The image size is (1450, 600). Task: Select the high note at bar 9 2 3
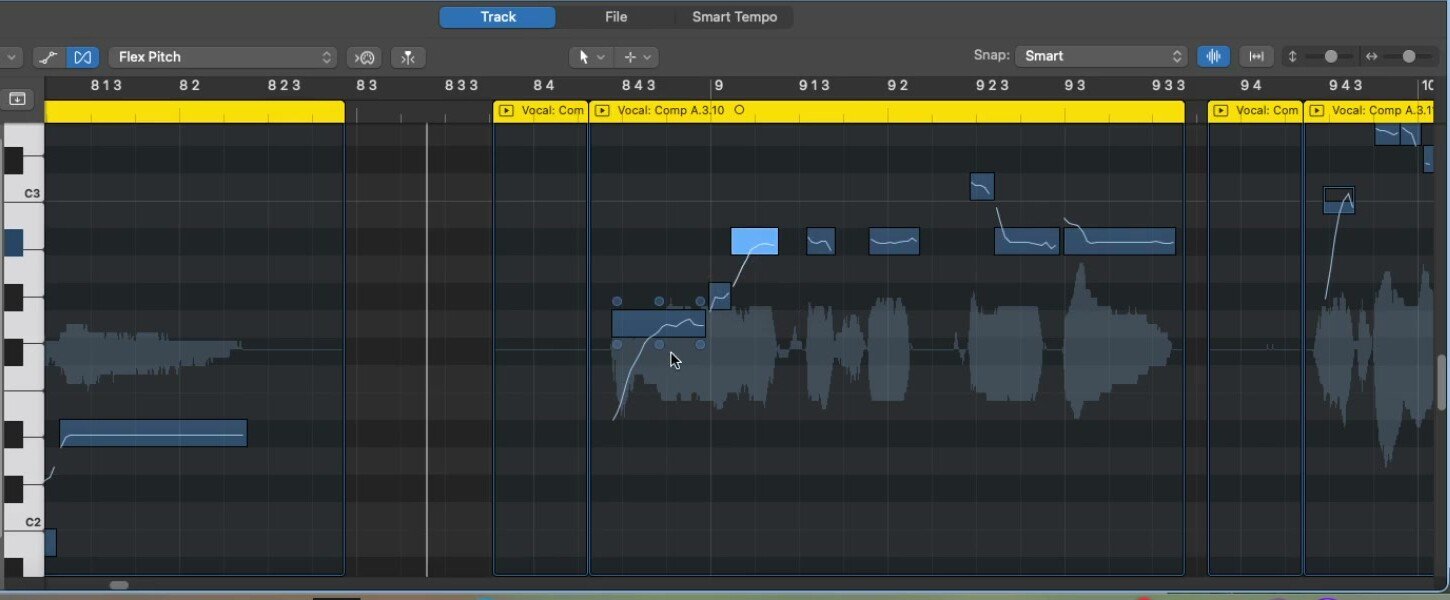[x=982, y=187]
